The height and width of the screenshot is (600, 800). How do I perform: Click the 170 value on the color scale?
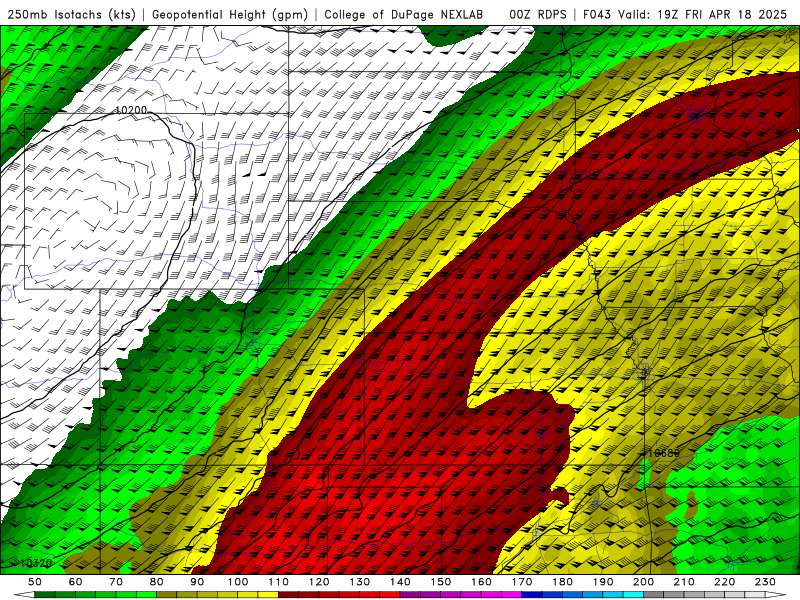tap(522, 582)
